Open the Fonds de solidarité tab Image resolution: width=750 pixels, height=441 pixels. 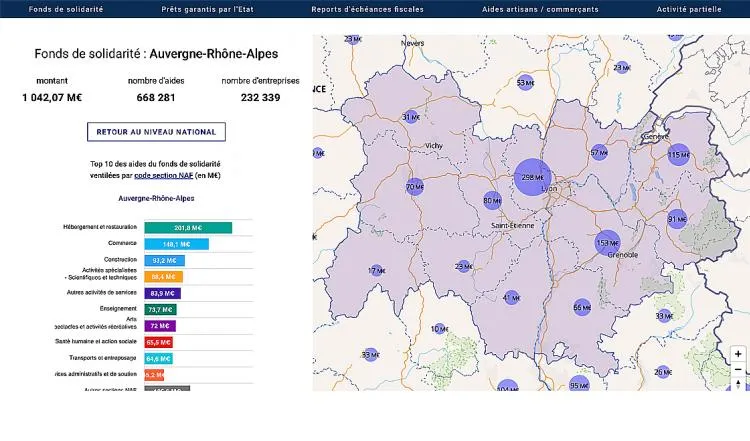(x=66, y=9)
